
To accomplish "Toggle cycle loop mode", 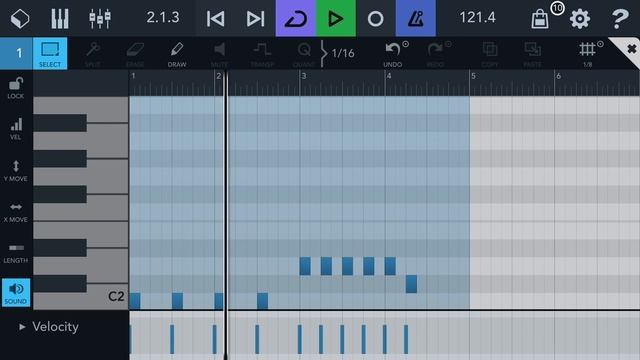I will point(296,18).
